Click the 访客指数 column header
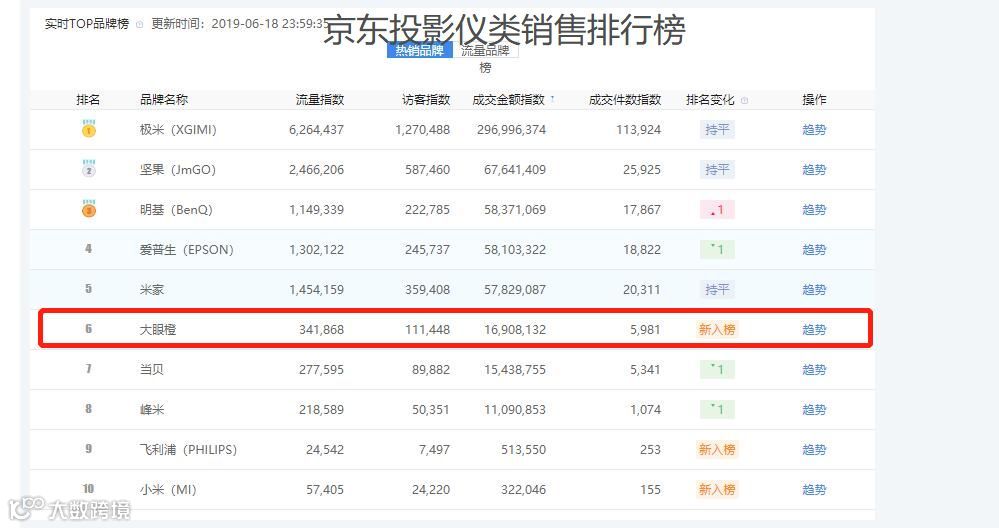 pyautogui.click(x=426, y=99)
